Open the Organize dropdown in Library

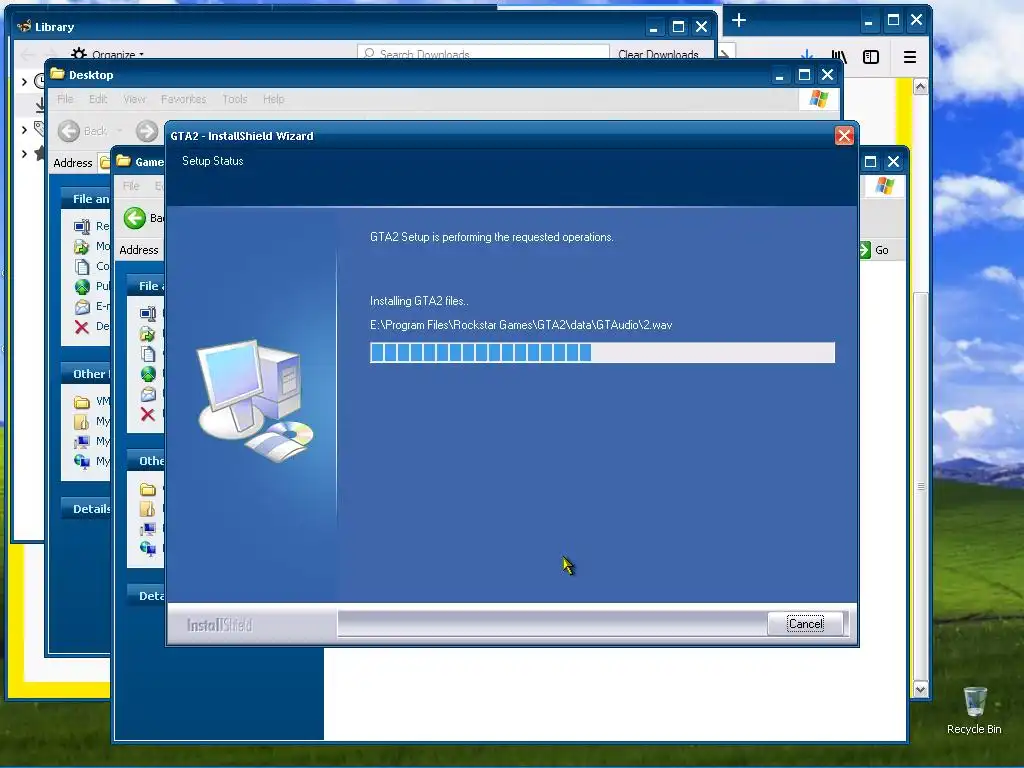click(108, 54)
